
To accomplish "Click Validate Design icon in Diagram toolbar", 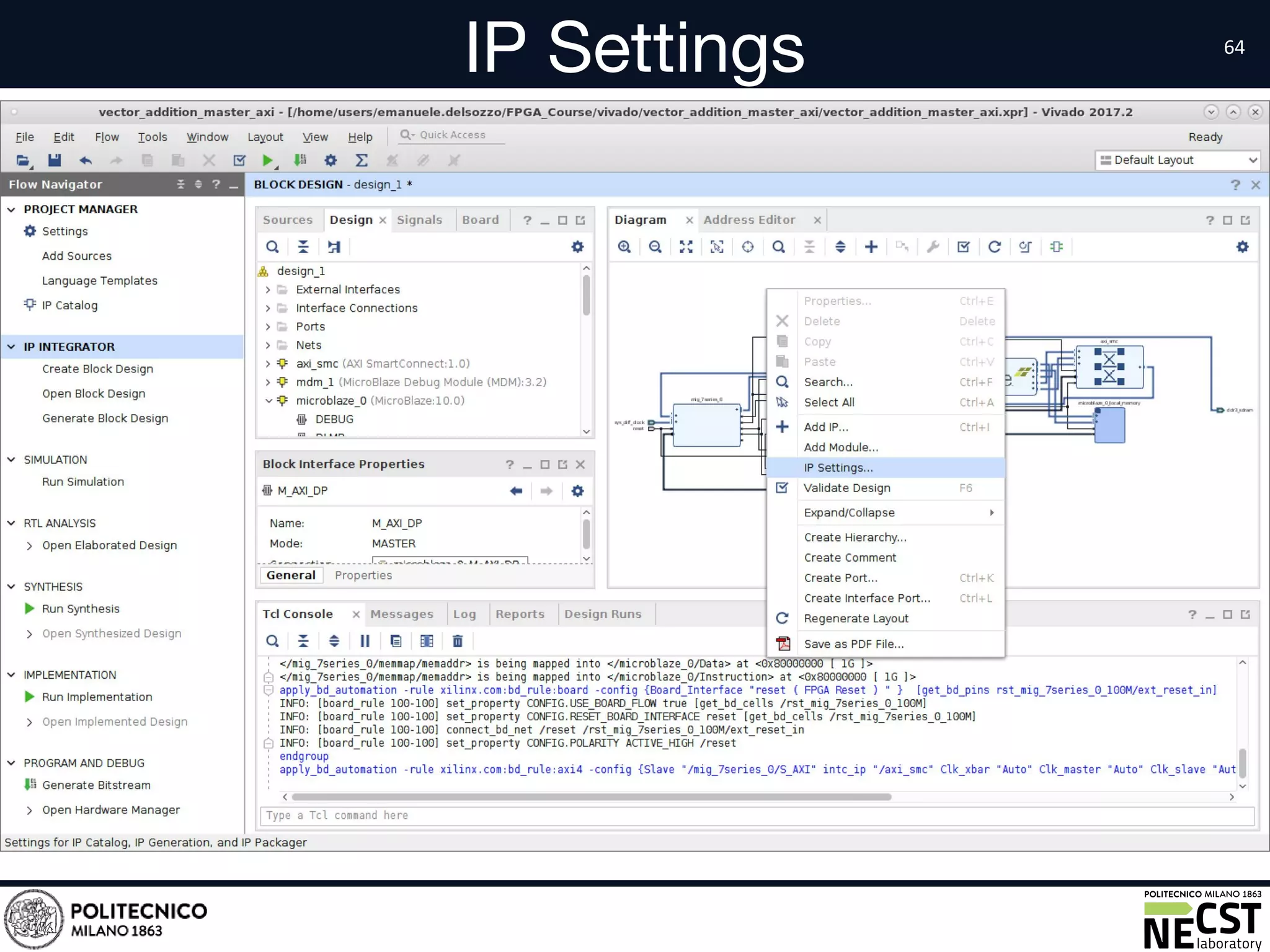I will [x=963, y=247].
